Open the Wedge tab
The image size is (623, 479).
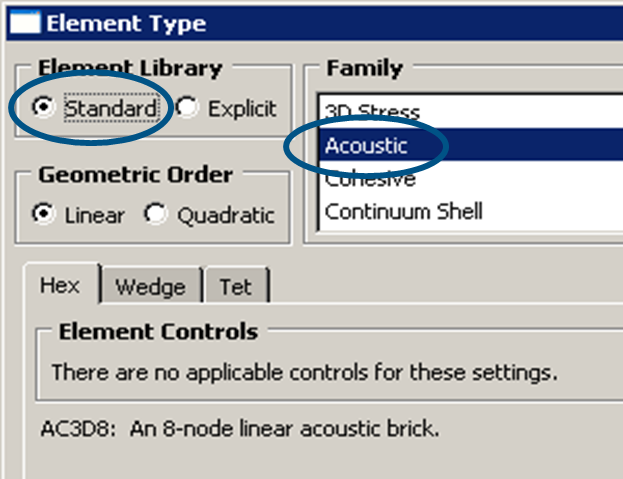click(x=151, y=287)
